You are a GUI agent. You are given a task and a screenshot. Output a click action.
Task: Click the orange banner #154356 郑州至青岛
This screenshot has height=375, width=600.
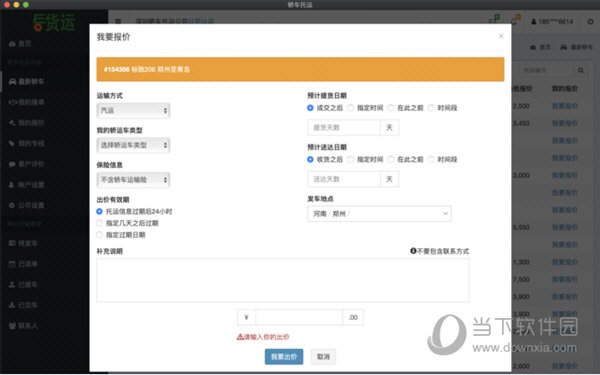[x=300, y=69]
